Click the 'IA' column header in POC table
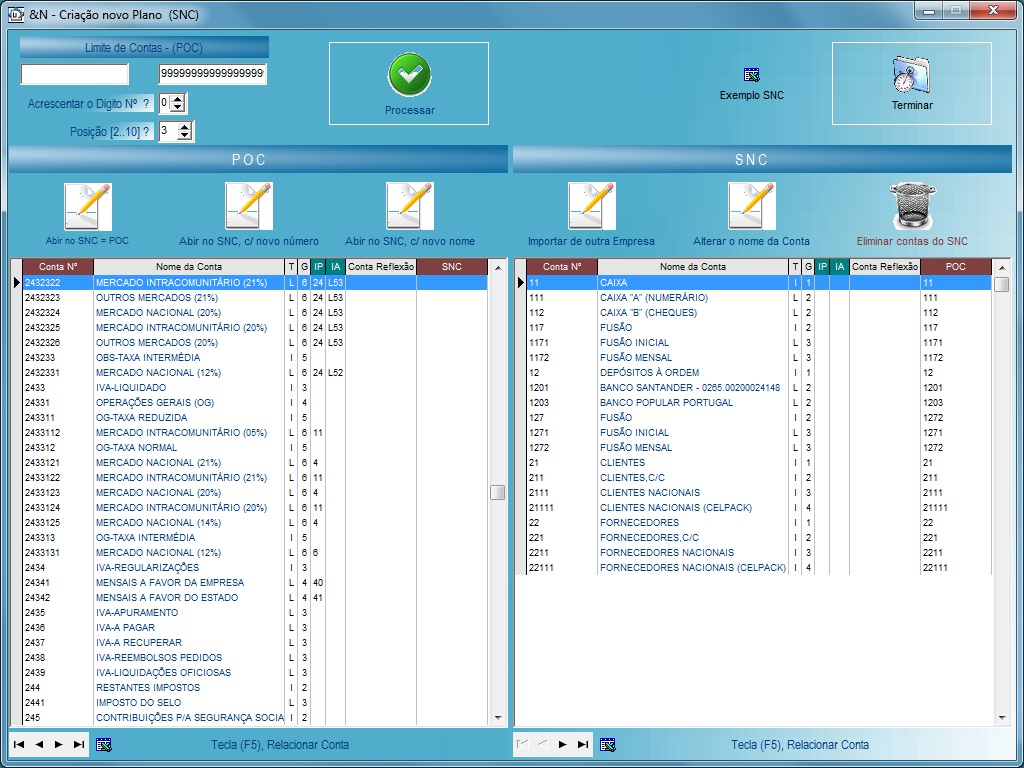The width and height of the screenshot is (1024, 768). [336, 266]
